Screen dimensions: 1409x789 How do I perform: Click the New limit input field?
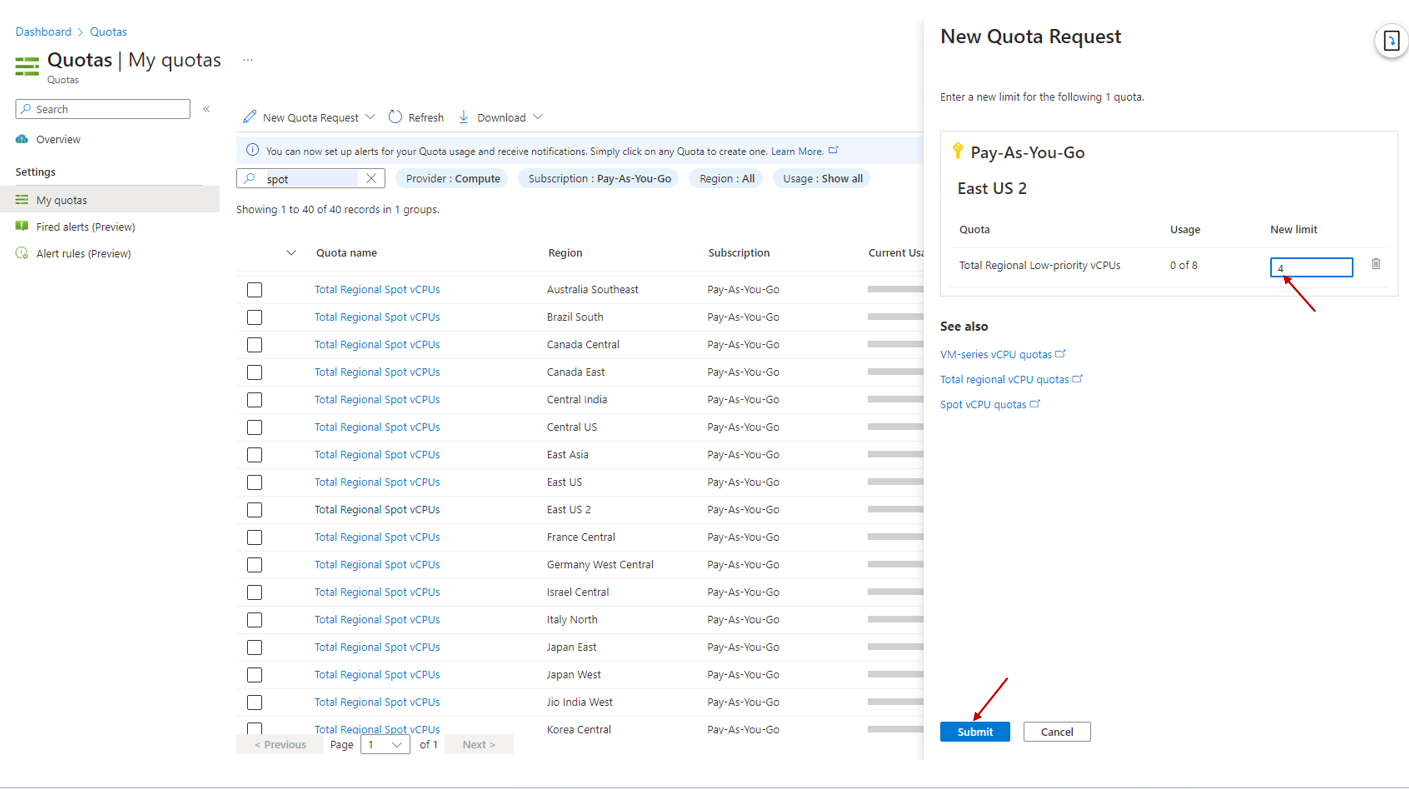point(1311,267)
